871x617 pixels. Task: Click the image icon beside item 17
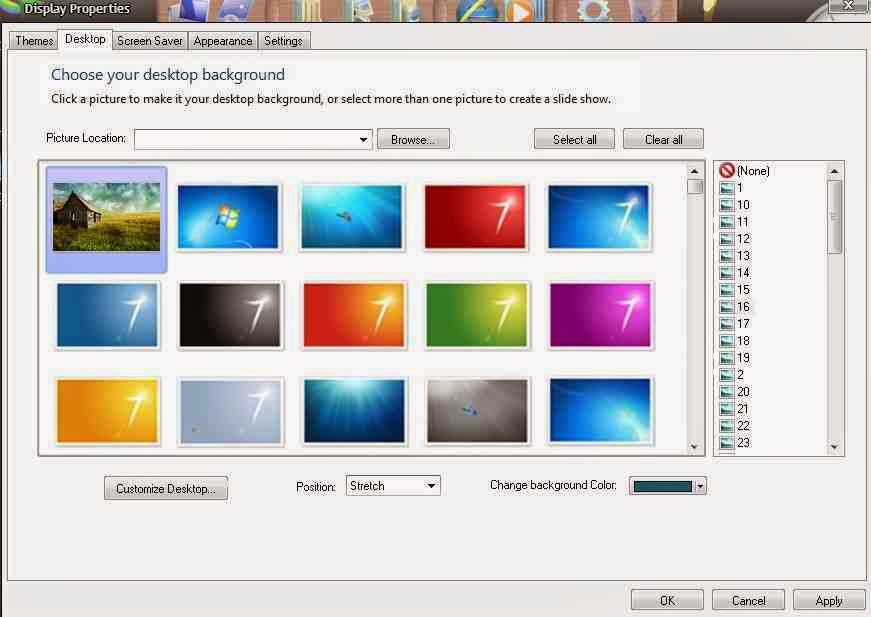click(x=727, y=324)
